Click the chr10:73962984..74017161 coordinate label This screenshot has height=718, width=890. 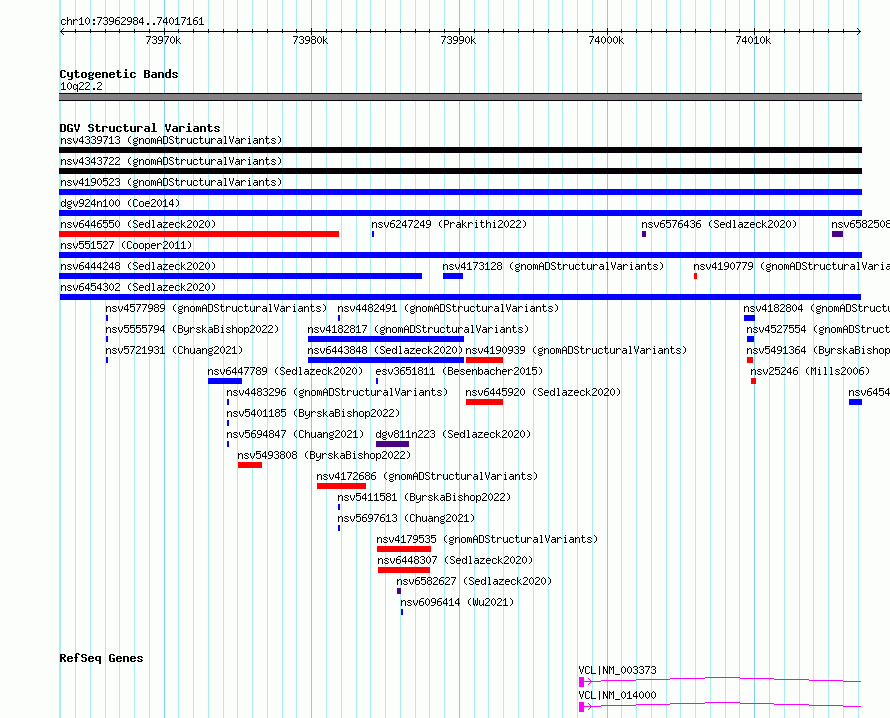point(132,22)
